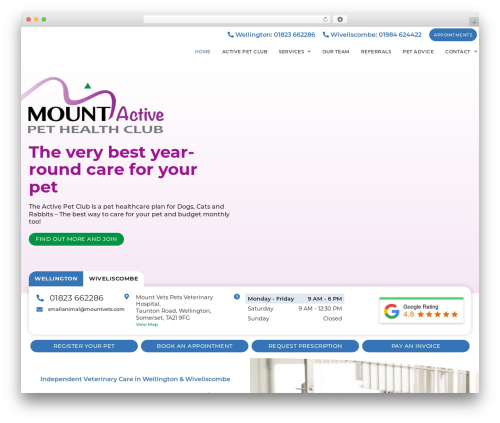Screen dimensions: 500x423
Task: Click the map pin location icon
Action: pos(127,296)
